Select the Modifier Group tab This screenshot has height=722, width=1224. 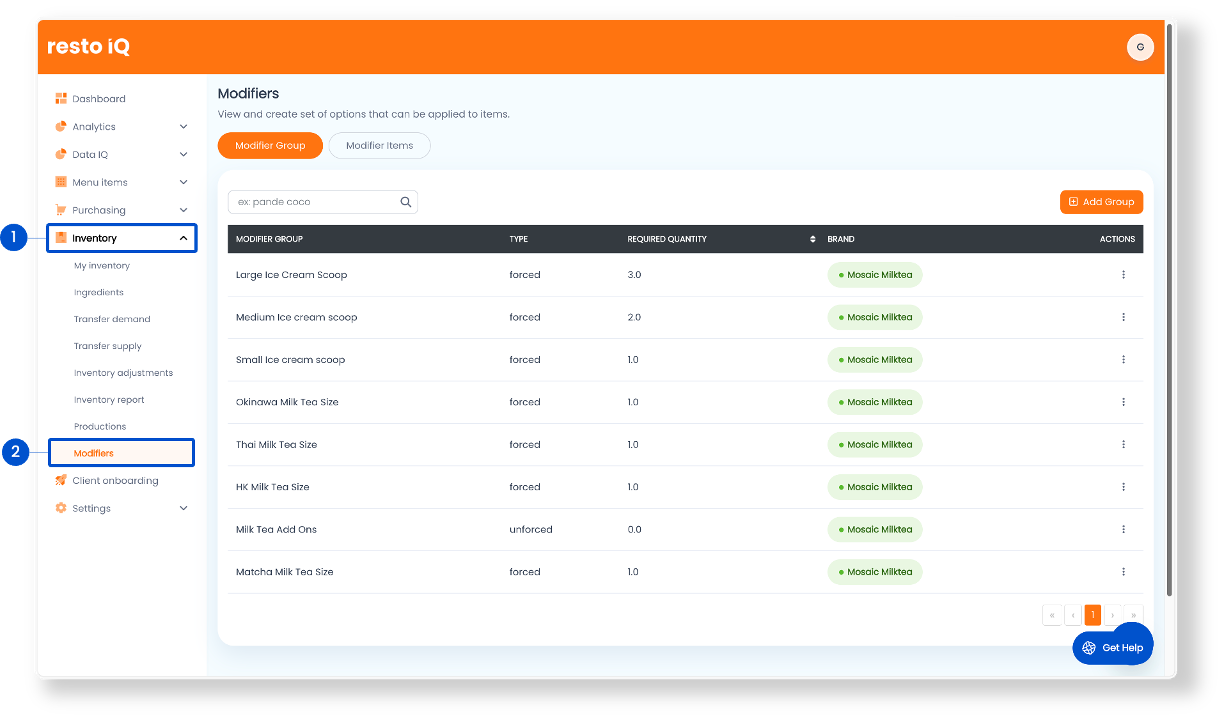click(270, 146)
